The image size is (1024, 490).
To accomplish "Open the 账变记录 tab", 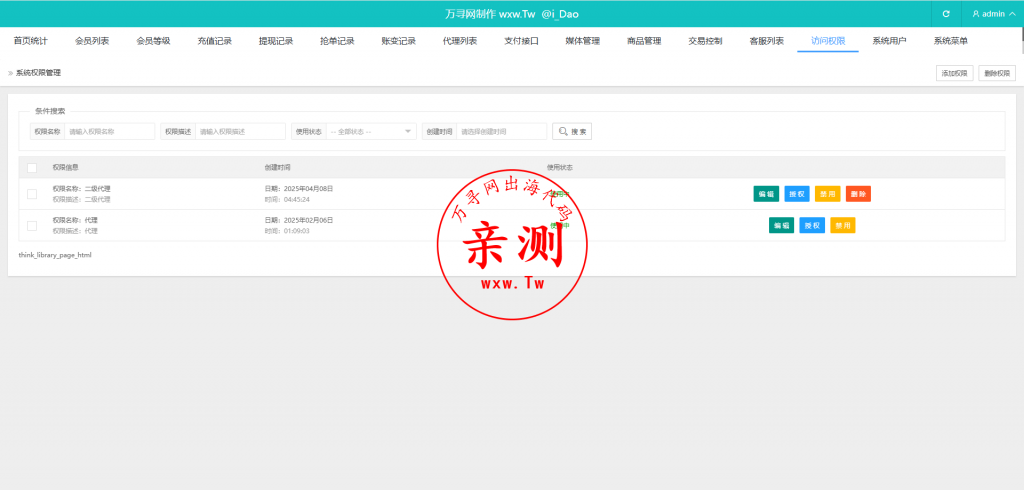I will tap(398, 41).
